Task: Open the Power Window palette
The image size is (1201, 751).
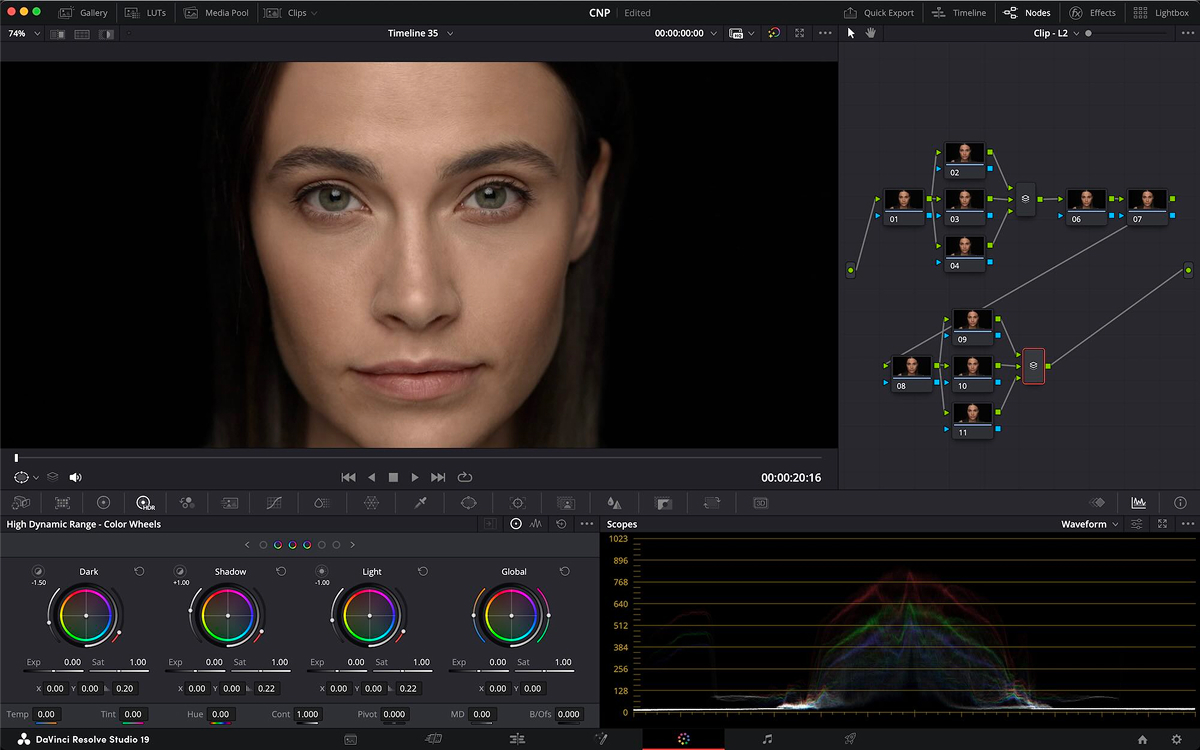Action: click(x=468, y=503)
